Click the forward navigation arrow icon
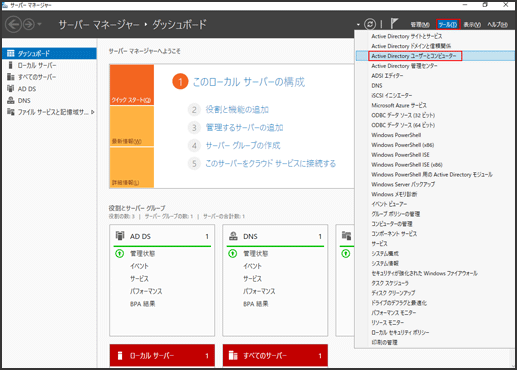Screen dimensions: 517x370 coord(29,24)
